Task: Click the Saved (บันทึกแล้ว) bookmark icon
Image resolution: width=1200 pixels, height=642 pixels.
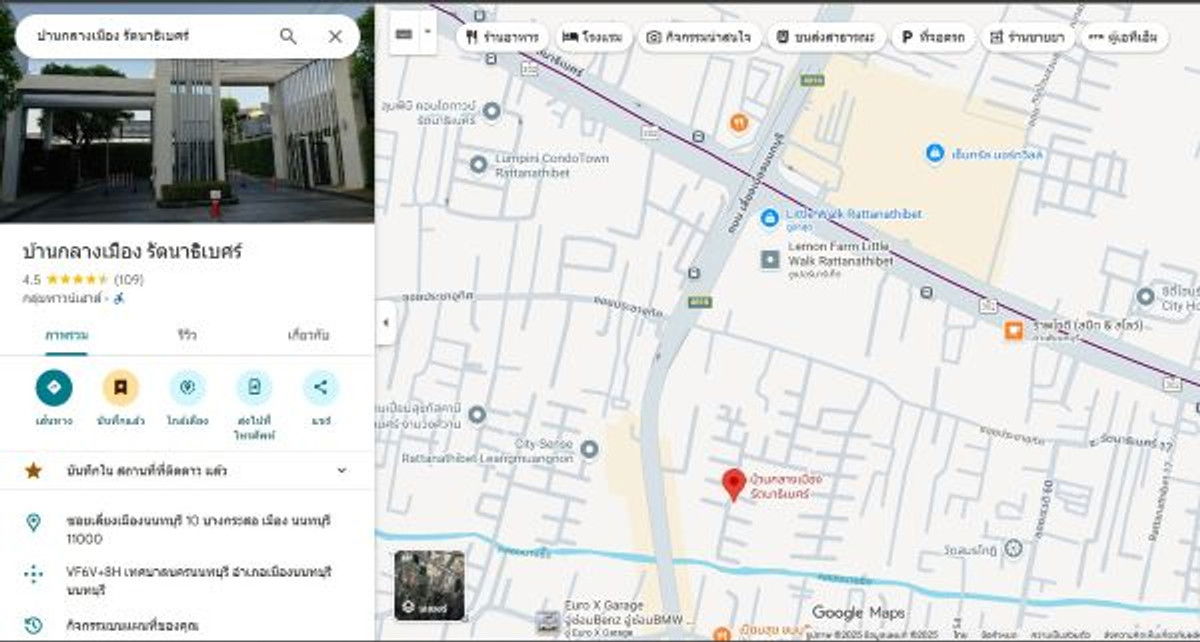Action: click(120, 388)
